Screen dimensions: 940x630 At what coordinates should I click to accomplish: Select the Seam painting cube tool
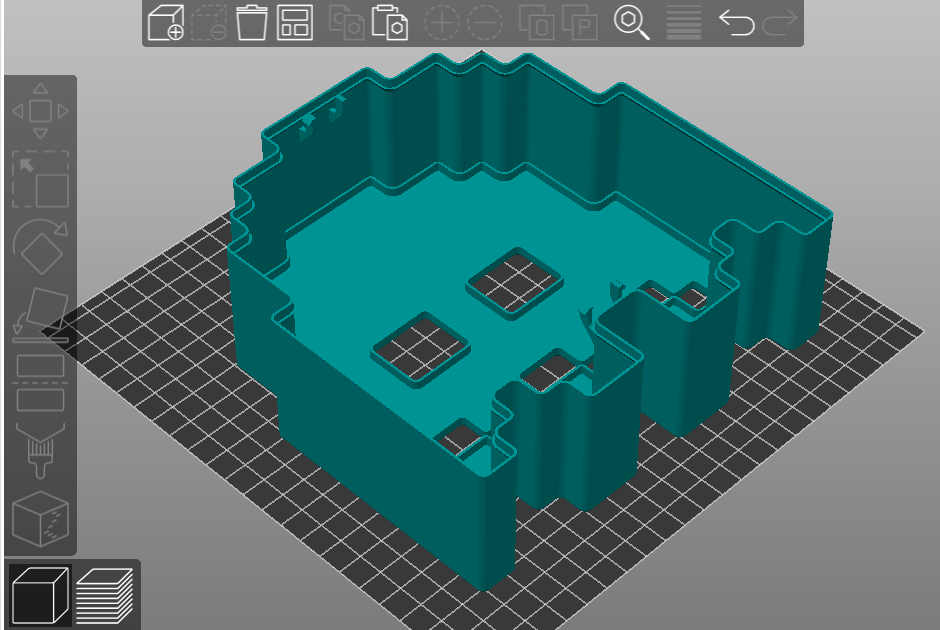click(x=40, y=519)
